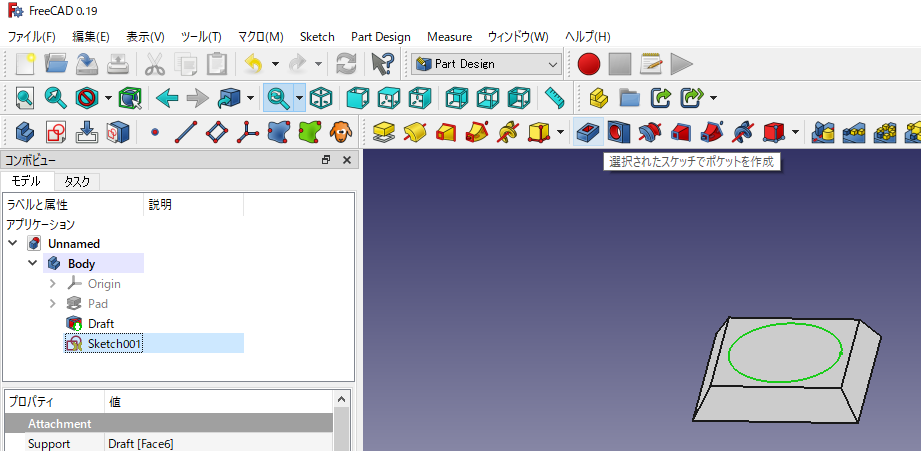
Task: Click the measure distance ruler icon
Action: (x=554, y=98)
